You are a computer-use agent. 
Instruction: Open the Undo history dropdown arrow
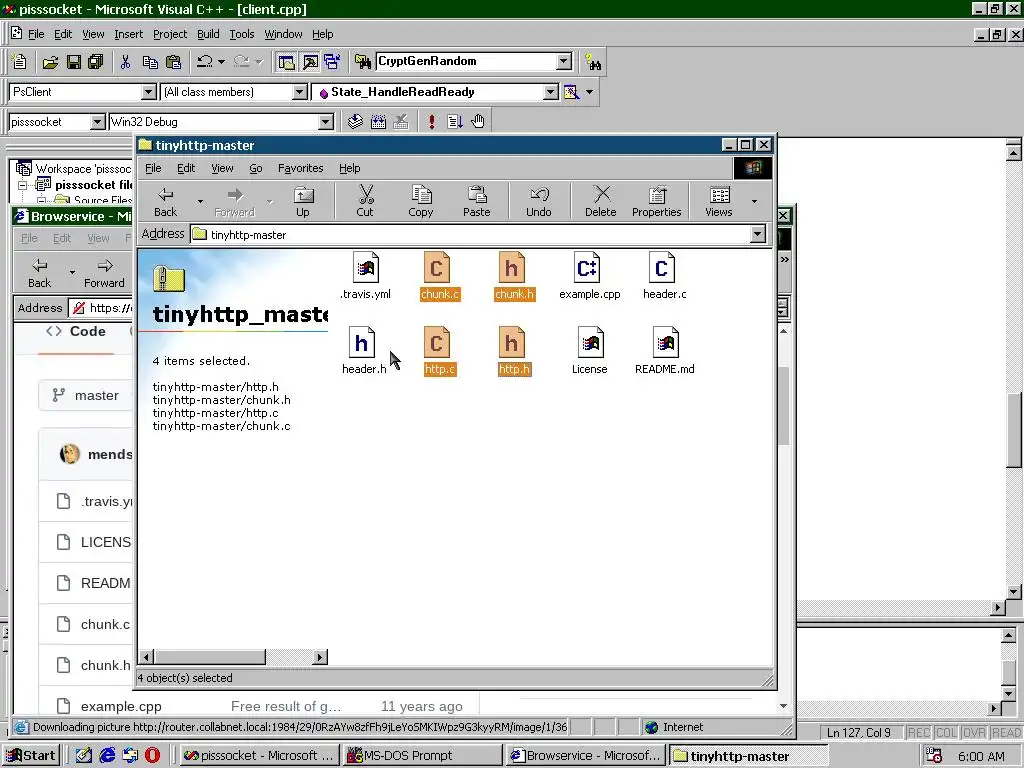pos(221,62)
